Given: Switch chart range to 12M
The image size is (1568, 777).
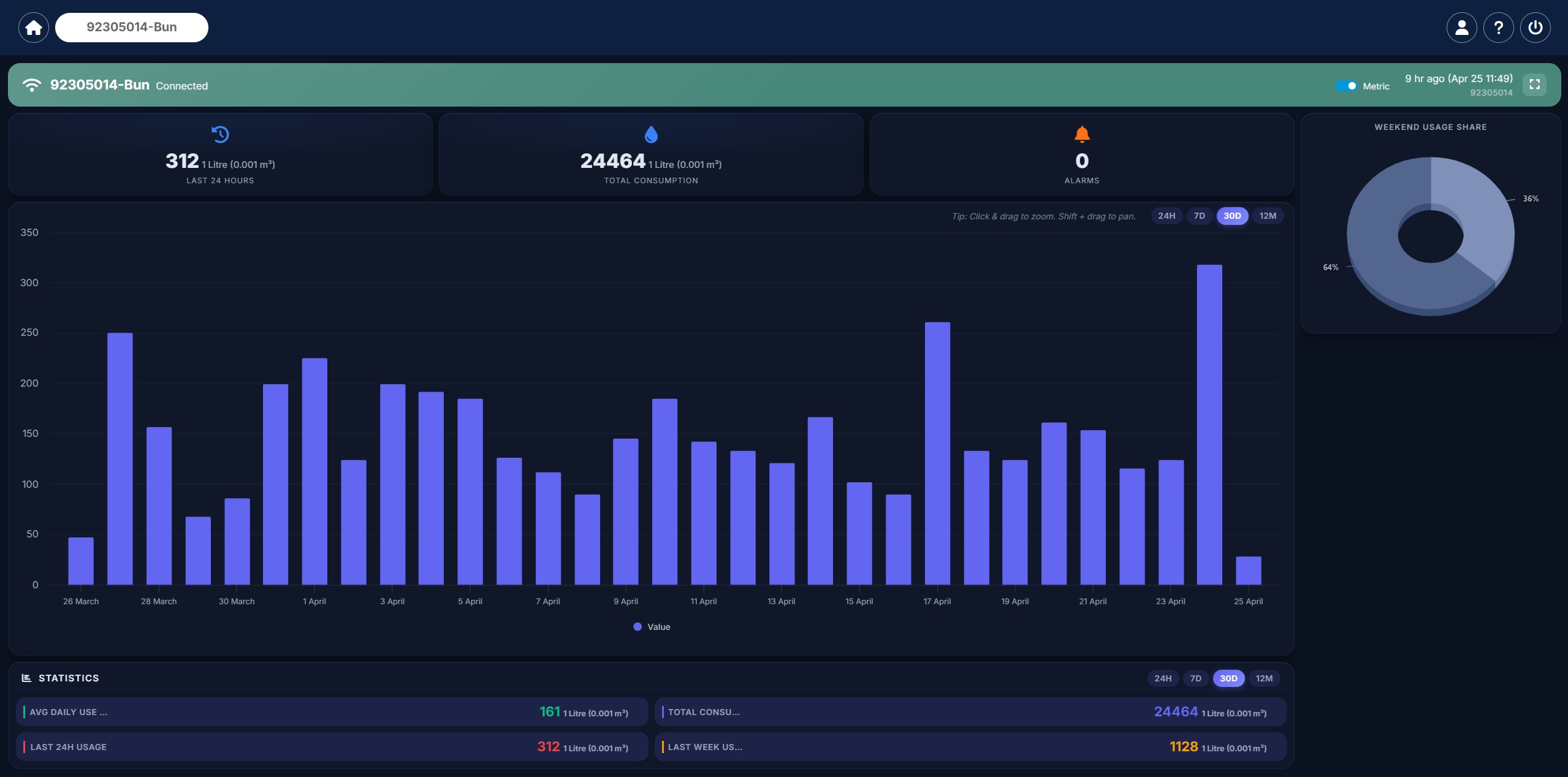Looking at the screenshot, I should (x=1267, y=216).
